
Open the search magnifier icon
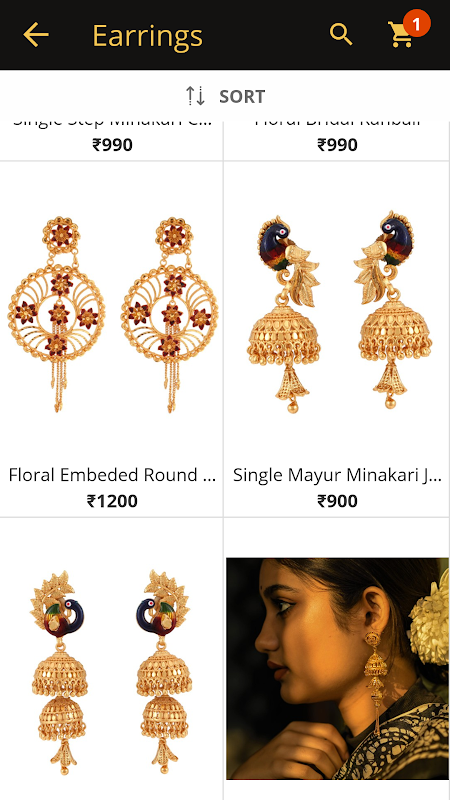[341, 34]
